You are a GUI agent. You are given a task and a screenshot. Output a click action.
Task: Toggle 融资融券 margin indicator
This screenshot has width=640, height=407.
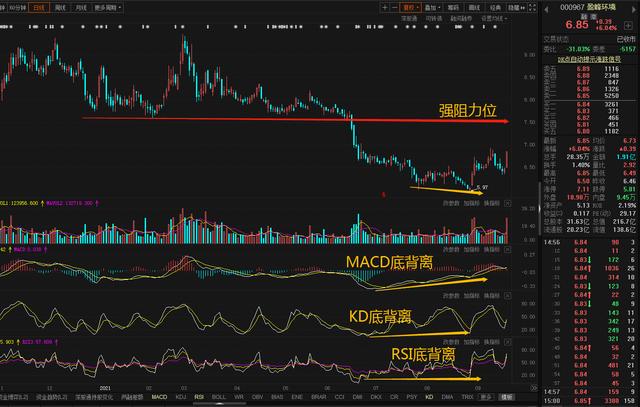[x=461, y=18]
